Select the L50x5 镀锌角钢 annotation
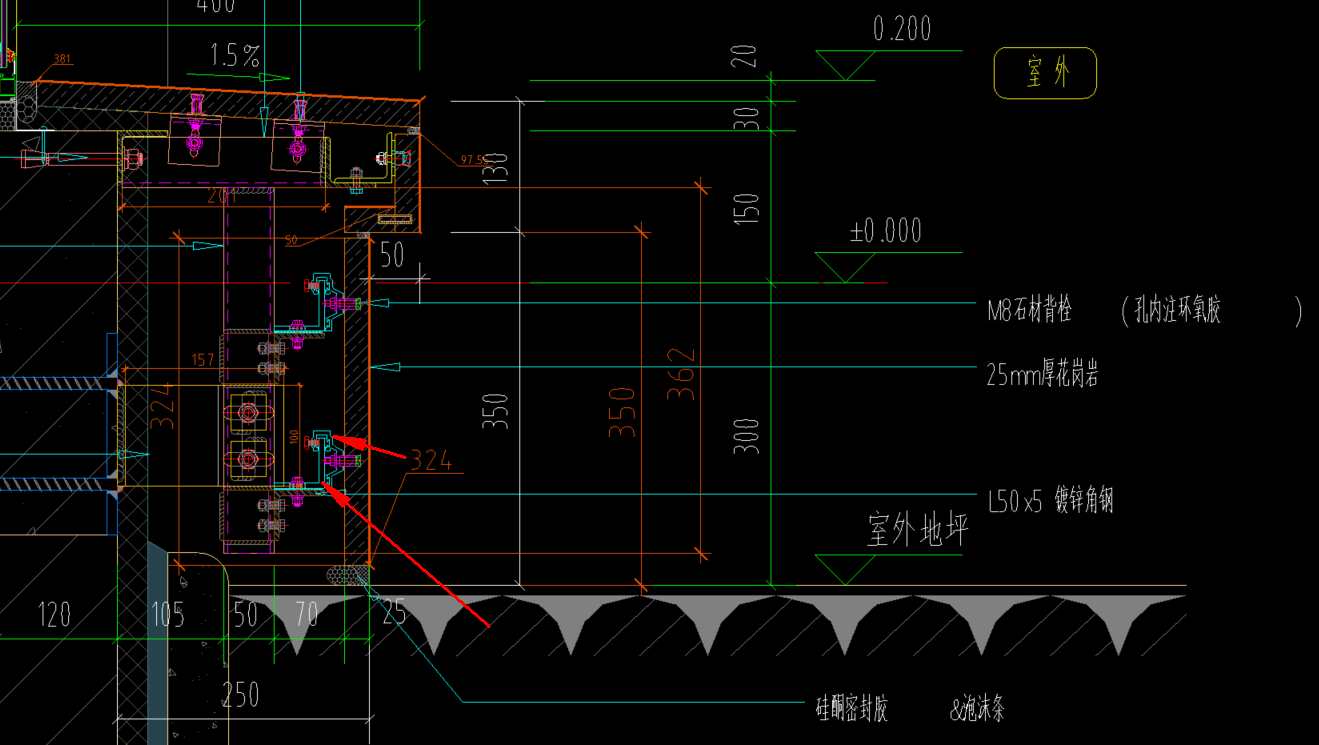The image size is (1319, 745). pyautogui.click(x=1050, y=501)
